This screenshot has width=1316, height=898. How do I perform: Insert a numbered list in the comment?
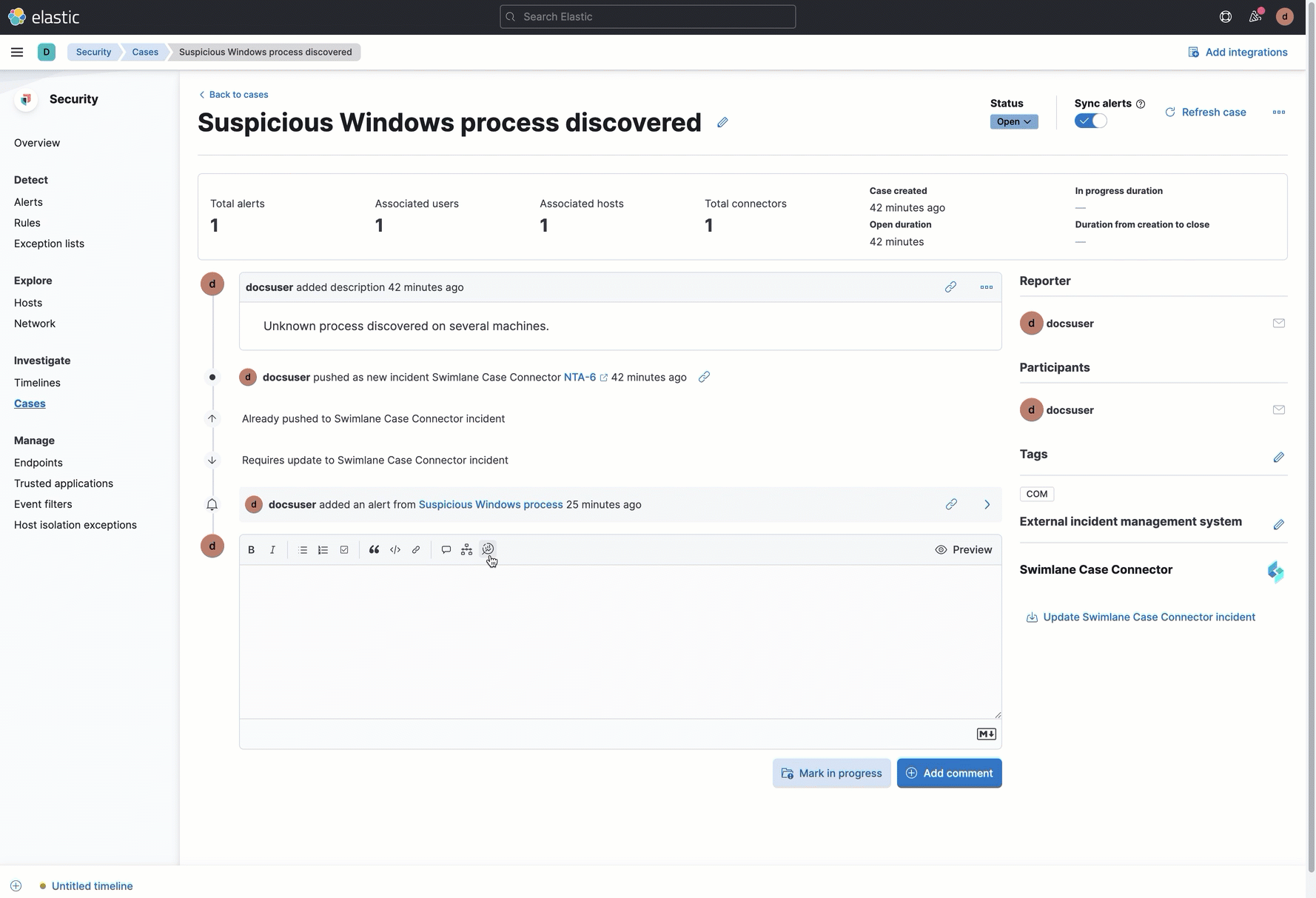pos(323,549)
